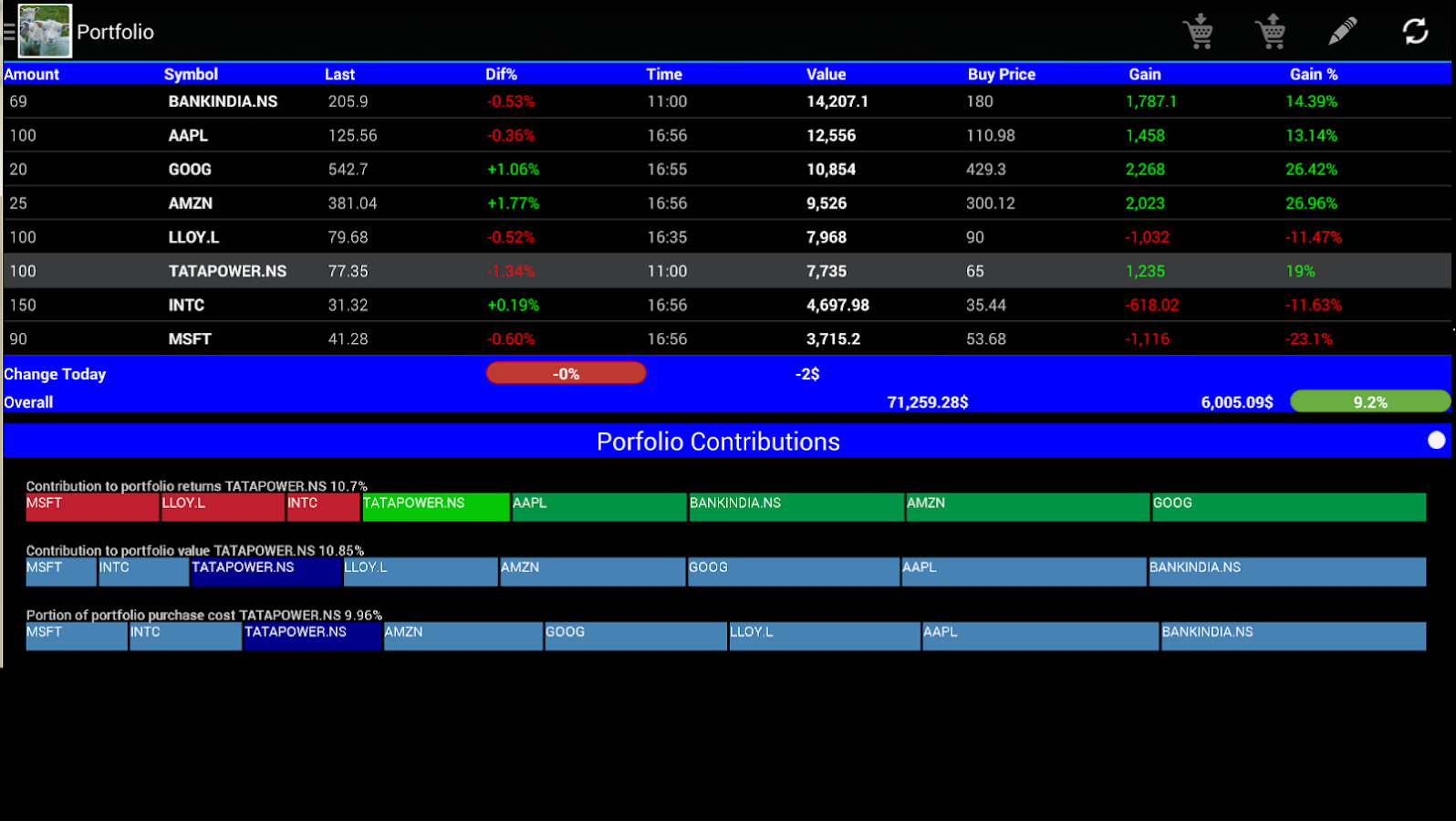Image resolution: width=1456 pixels, height=821 pixels.
Task: Open the hamburger navigation drawer
Action: 9,32
